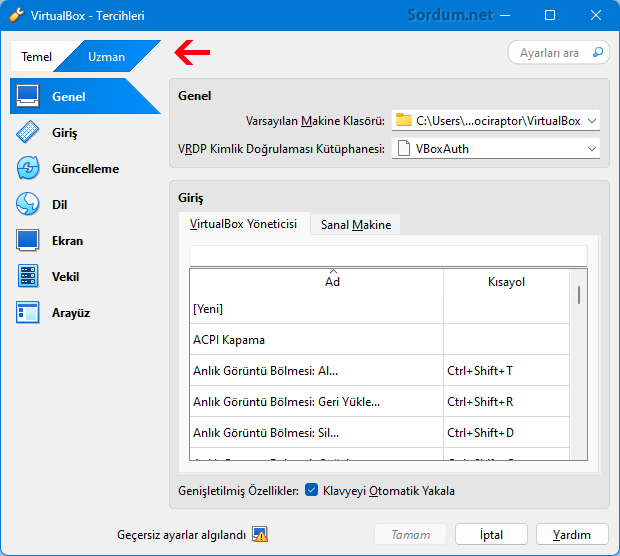This screenshot has width=620, height=556.
Task: Click the shortcut filter field above table
Action: click(x=388, y=255)
